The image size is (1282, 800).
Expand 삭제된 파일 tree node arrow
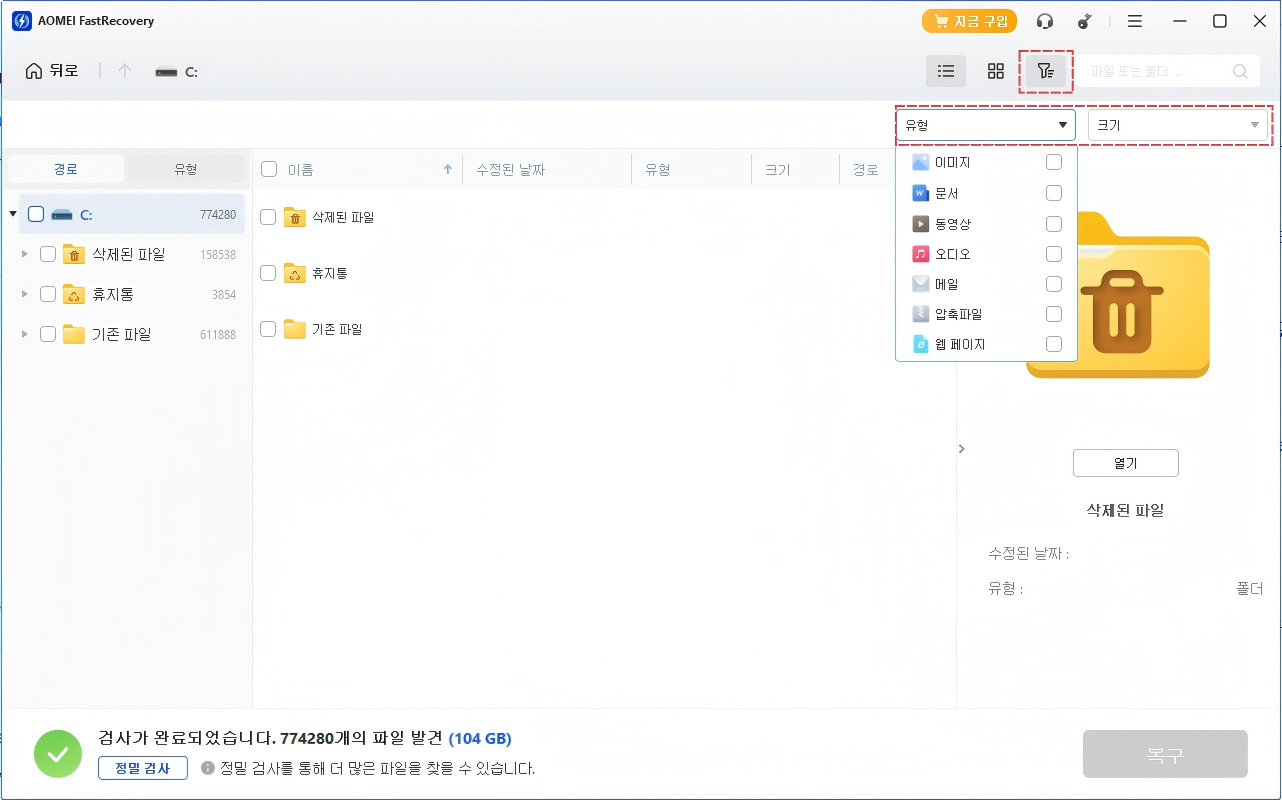click(24, 254)
